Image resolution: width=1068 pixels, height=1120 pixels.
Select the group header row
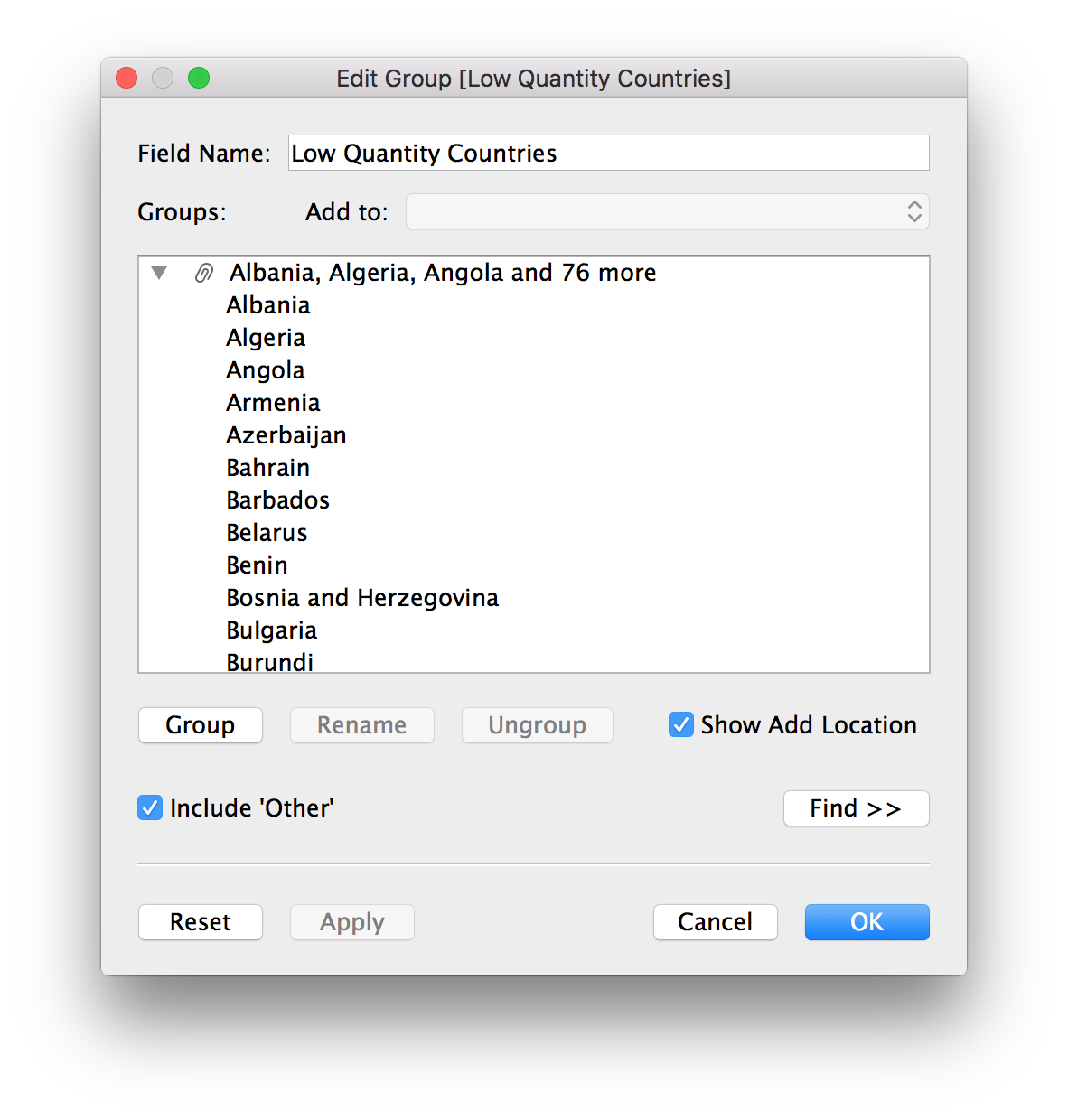coord(443,273)
